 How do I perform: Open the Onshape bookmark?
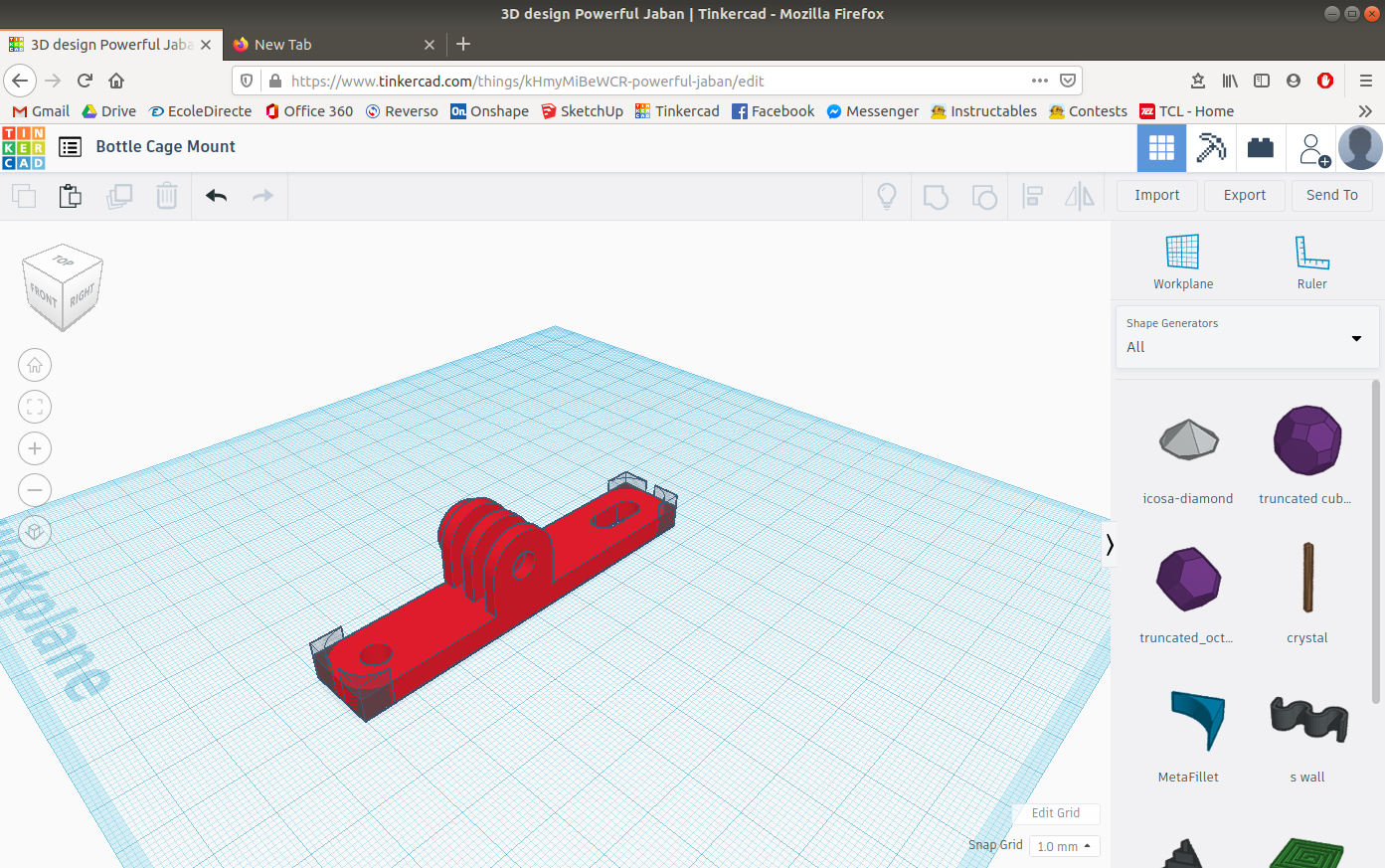click(489, 111)
